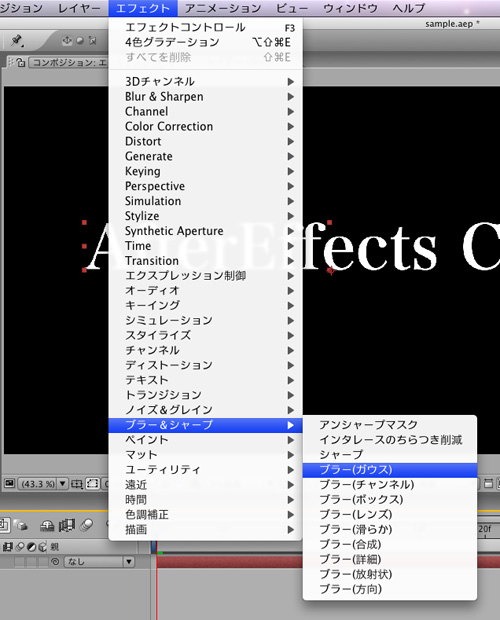Viewport: 500px width, 620px height.
Task: Expand the ノイズ&グレイン submenu
Action: tap(206, 410)
